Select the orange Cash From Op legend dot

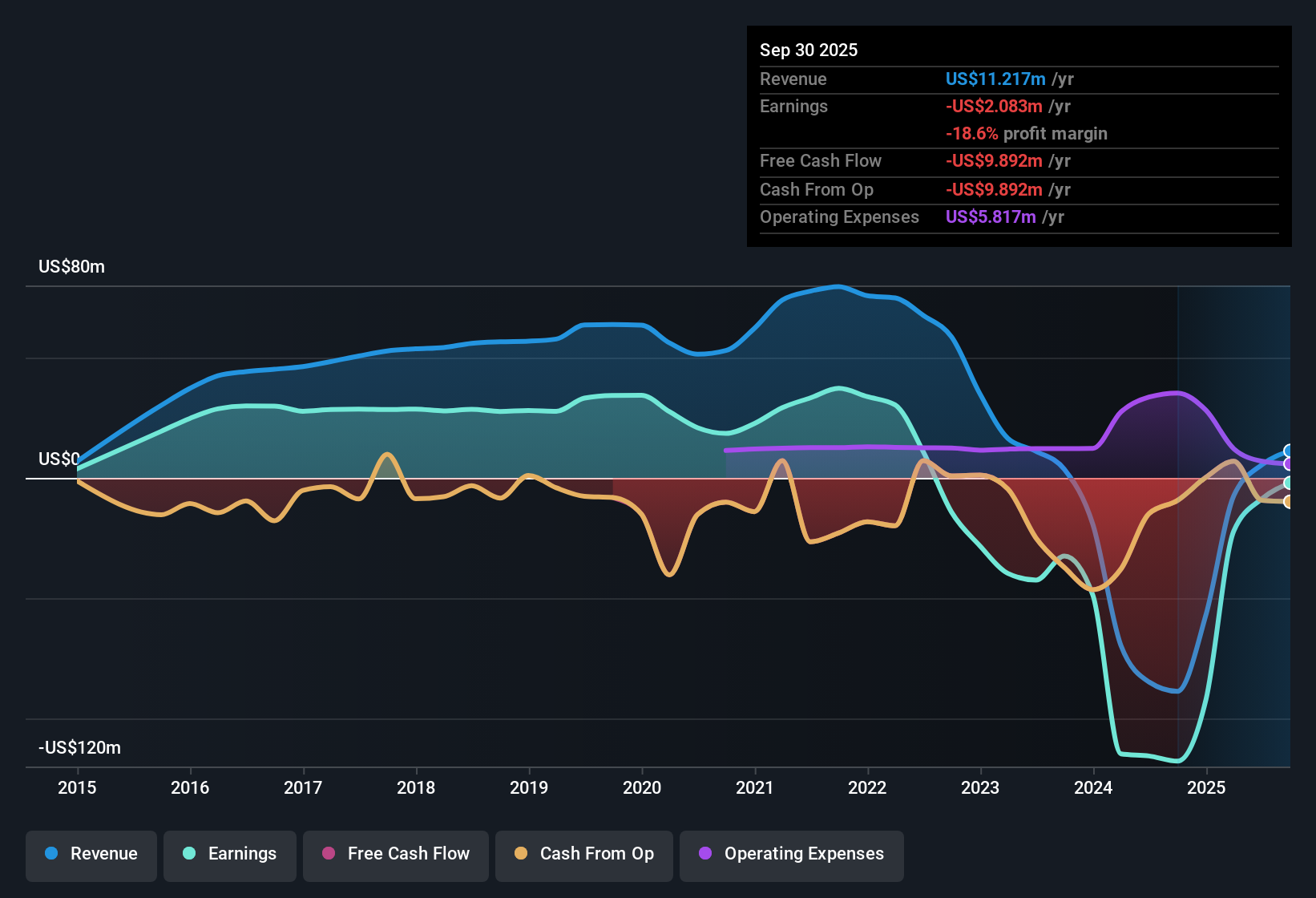click(521, 854)
